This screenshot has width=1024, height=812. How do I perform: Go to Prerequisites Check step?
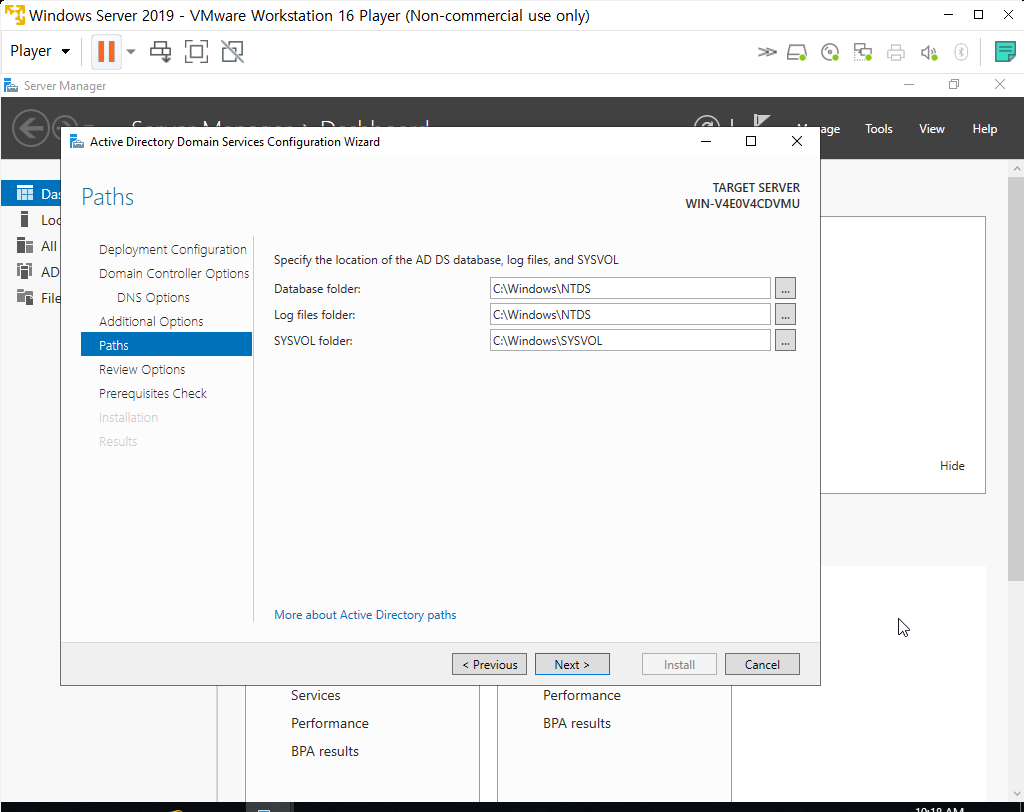[153, 393]
